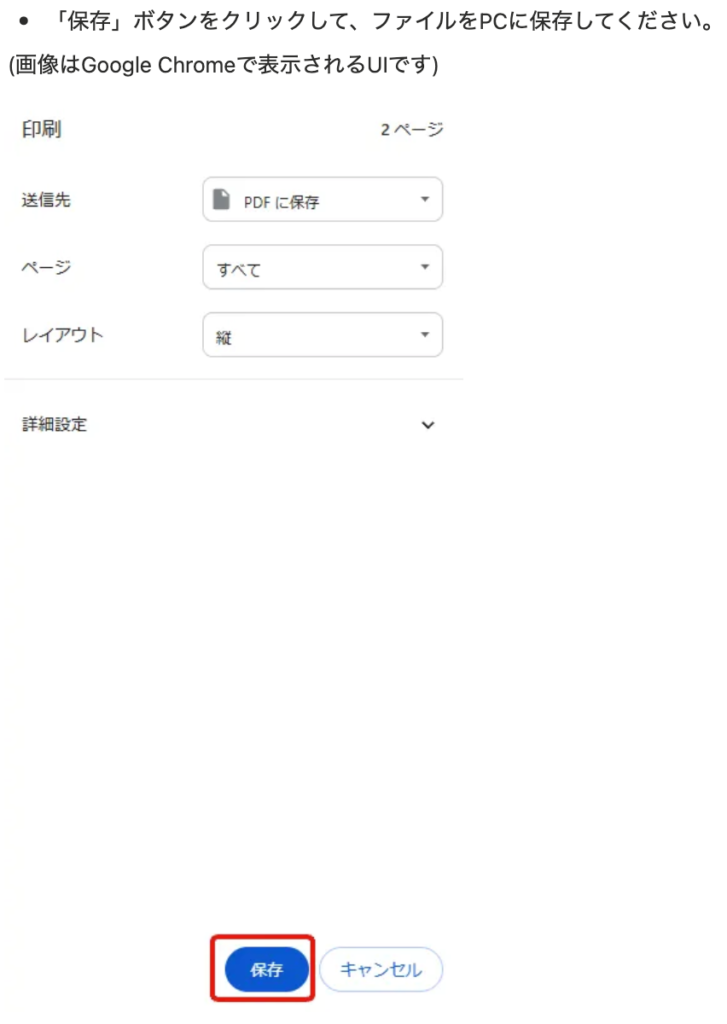Click the キャンセル button
The height and width of the screenshot is (1024, 727).
(x=381, y=969)
